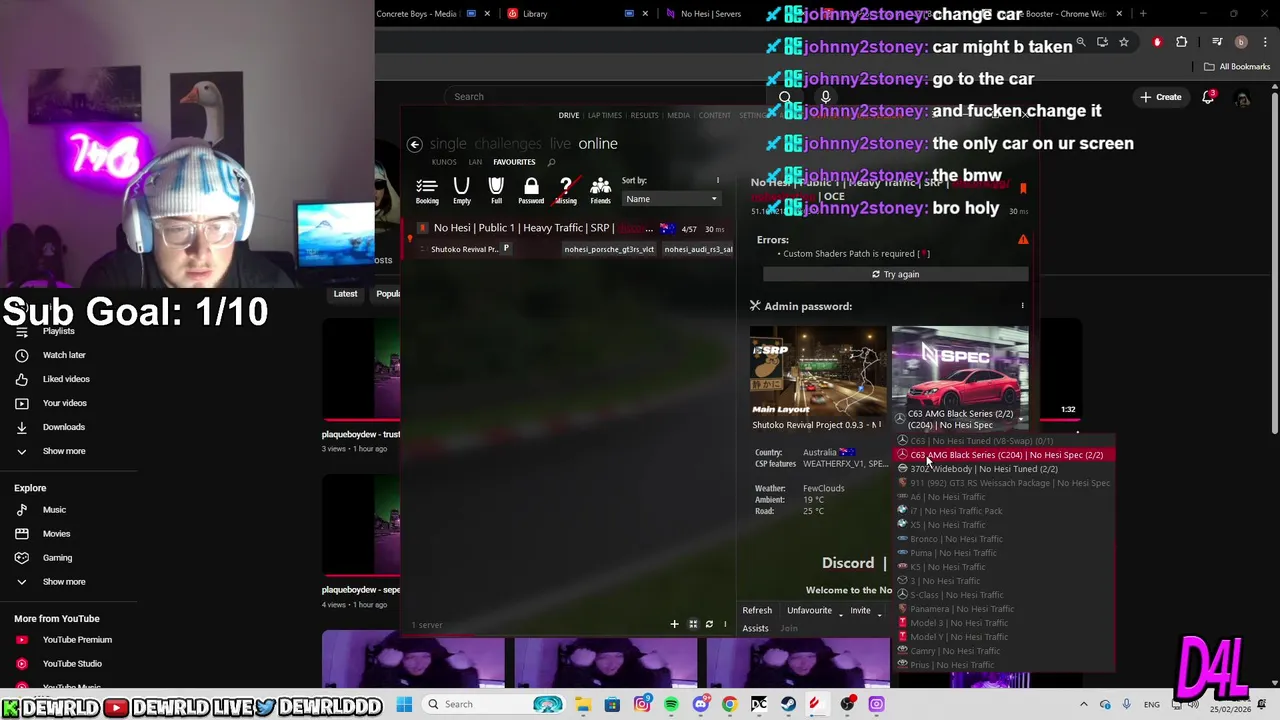Click the Shutoko Revival Project track thumbnail
Screen dimensions: 1280x720
[818, 371]
